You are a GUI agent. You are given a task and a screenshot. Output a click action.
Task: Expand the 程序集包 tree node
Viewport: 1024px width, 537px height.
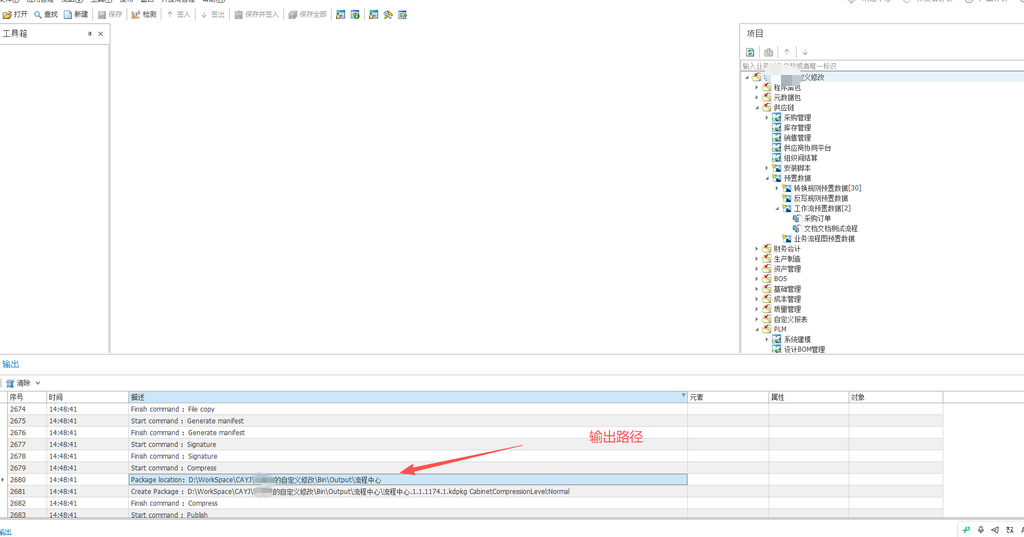tap(757, 88)
